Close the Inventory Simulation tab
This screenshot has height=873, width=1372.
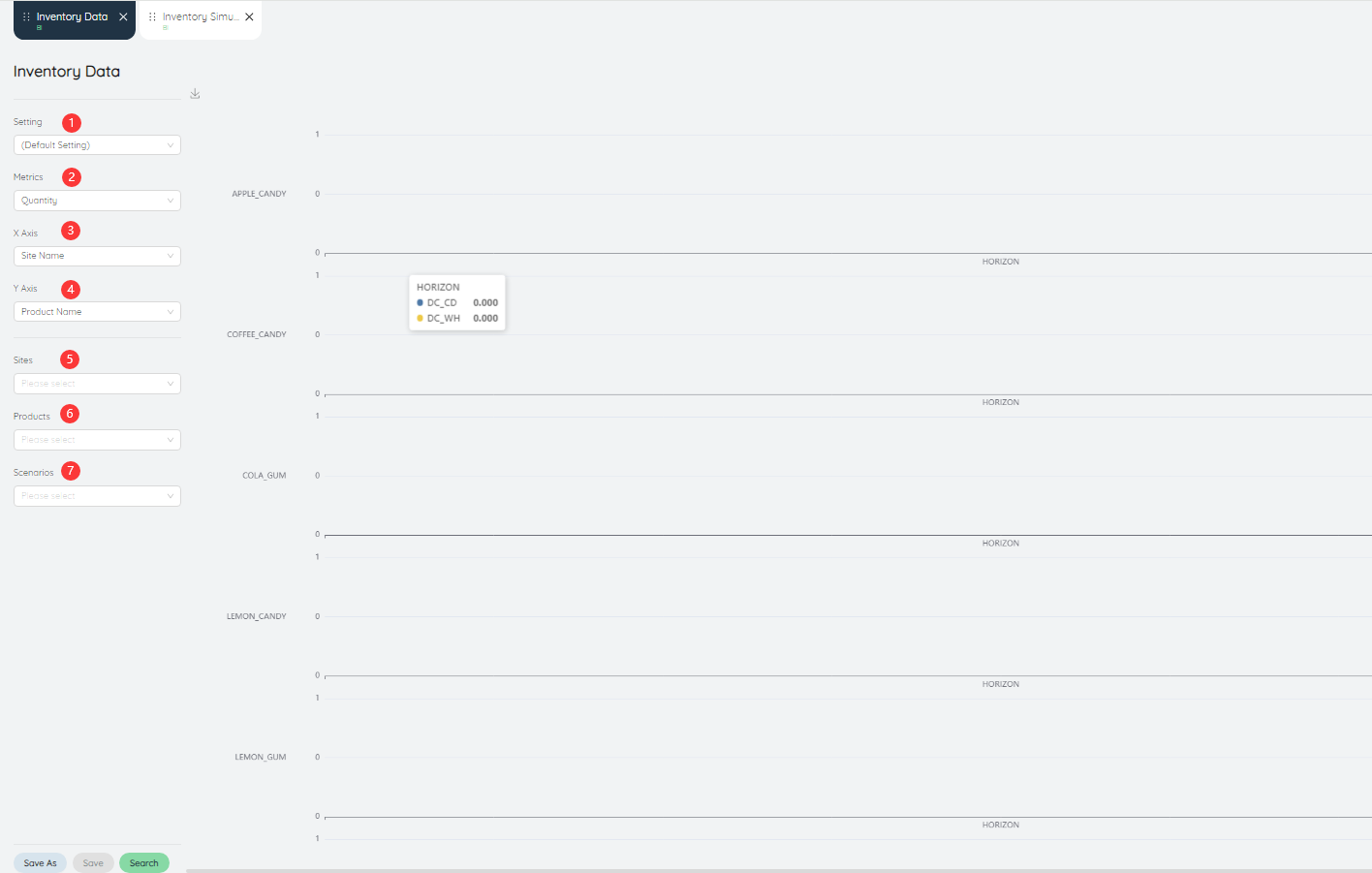pyautogui.click(x=249, y=16)
